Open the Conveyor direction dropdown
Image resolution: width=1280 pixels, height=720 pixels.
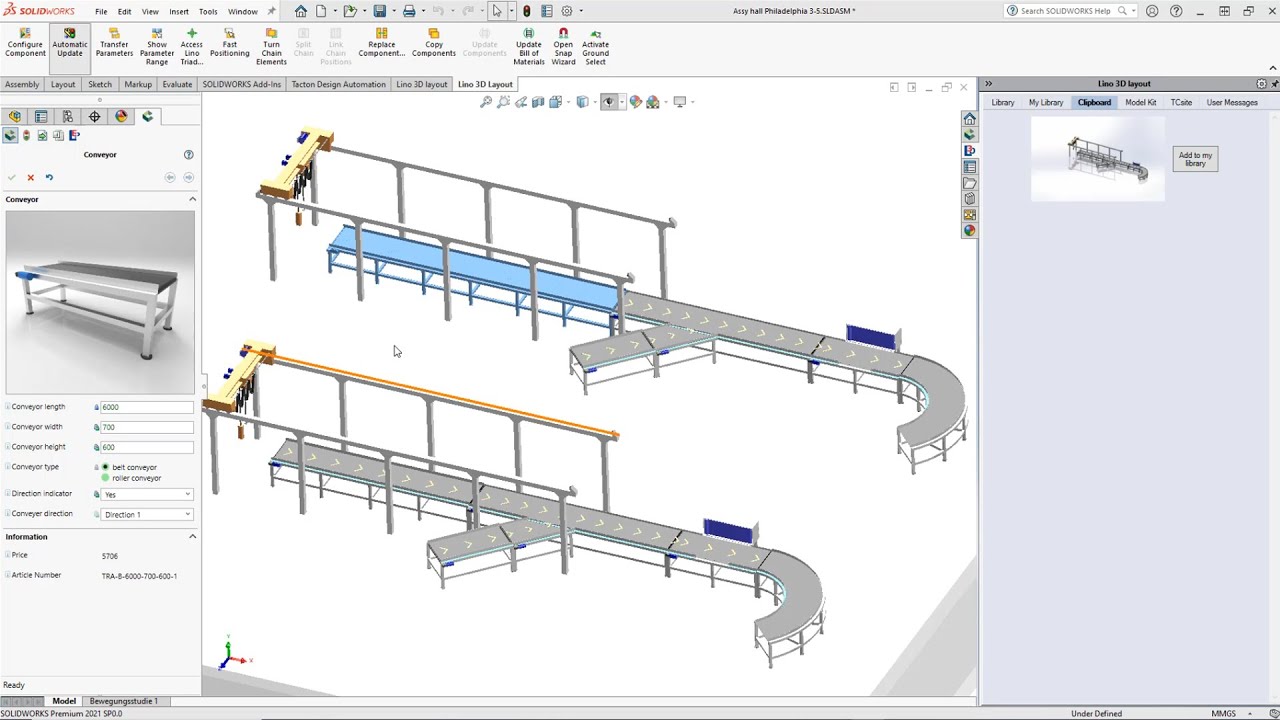click(147, 514)
